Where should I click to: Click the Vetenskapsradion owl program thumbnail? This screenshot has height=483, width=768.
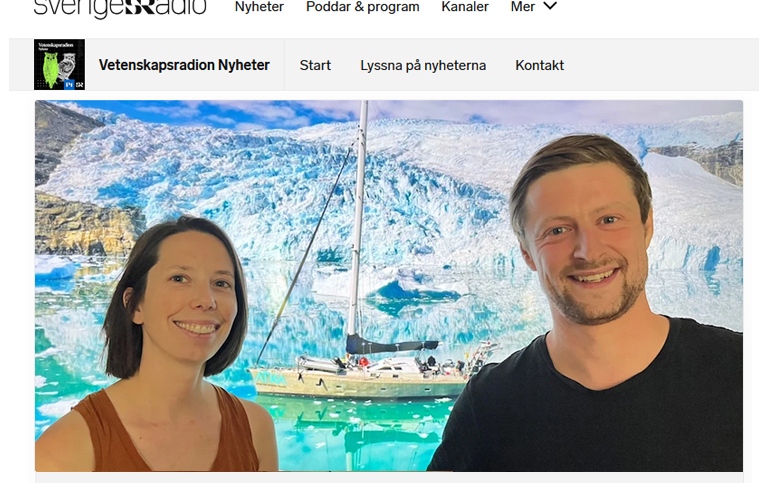pos(59,65)
